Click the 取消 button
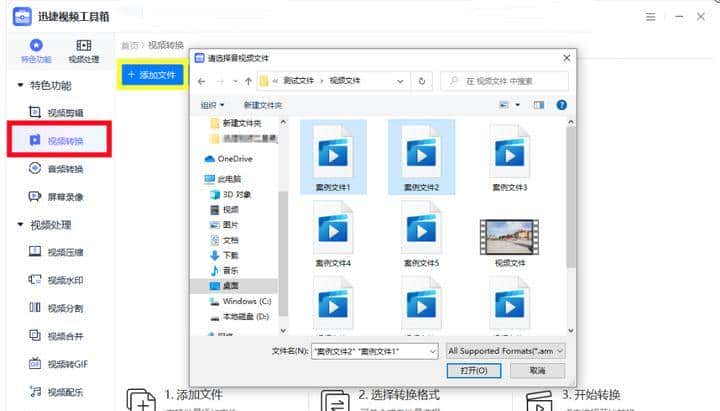The width and height of the screenshot is (720, 411). [x=537, y=370]
